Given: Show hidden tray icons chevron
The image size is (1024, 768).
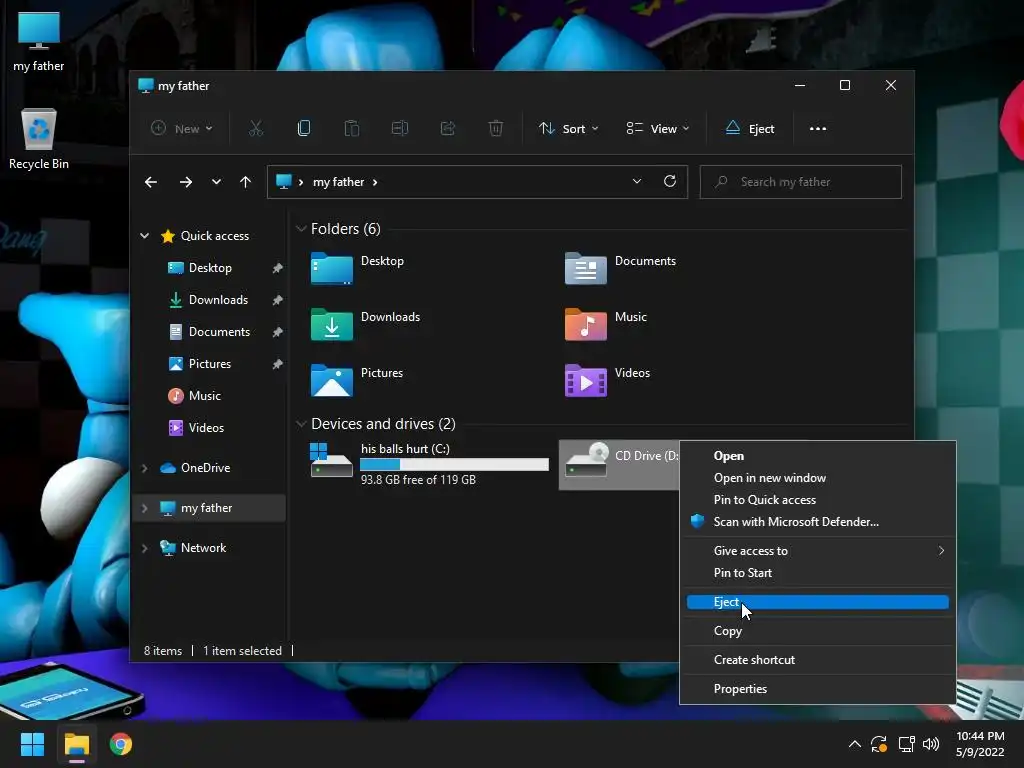Looking at the screenshot, I should [854, 744].
